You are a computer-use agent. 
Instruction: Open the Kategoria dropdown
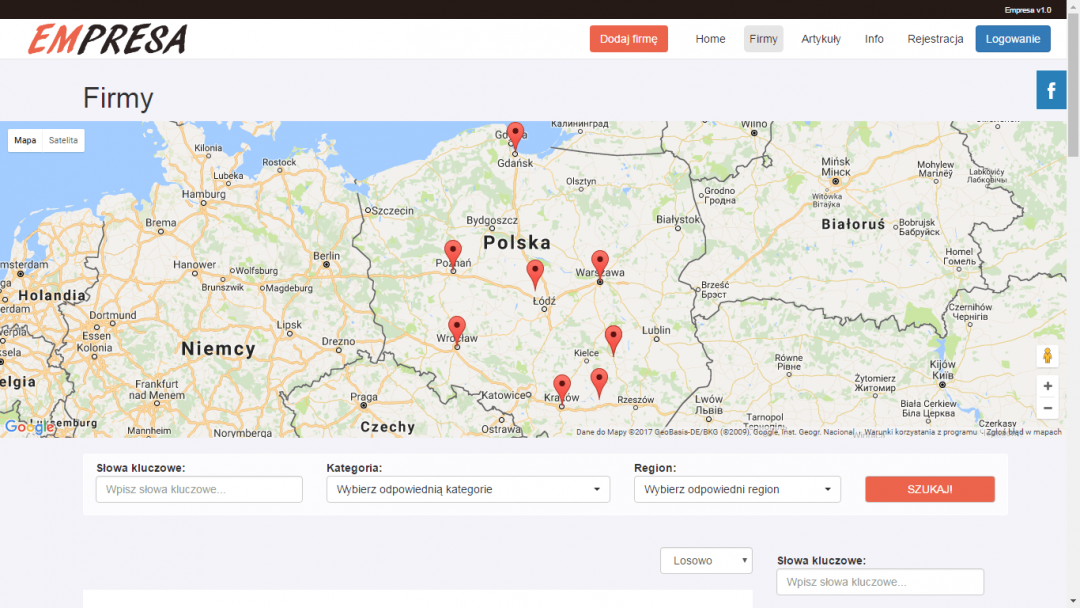click(468, 489)
